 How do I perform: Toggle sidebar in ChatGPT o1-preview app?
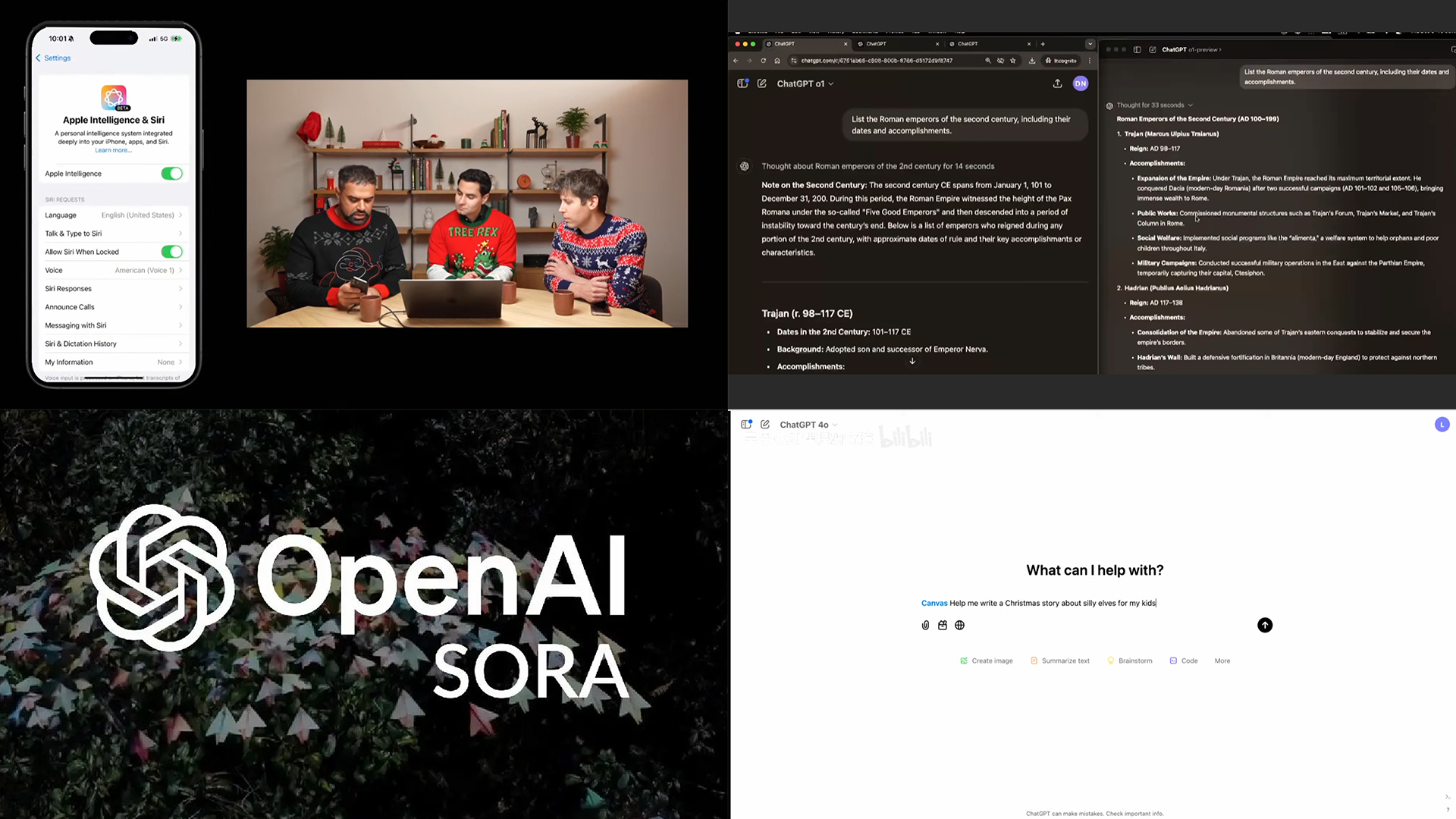(1137, 50)
